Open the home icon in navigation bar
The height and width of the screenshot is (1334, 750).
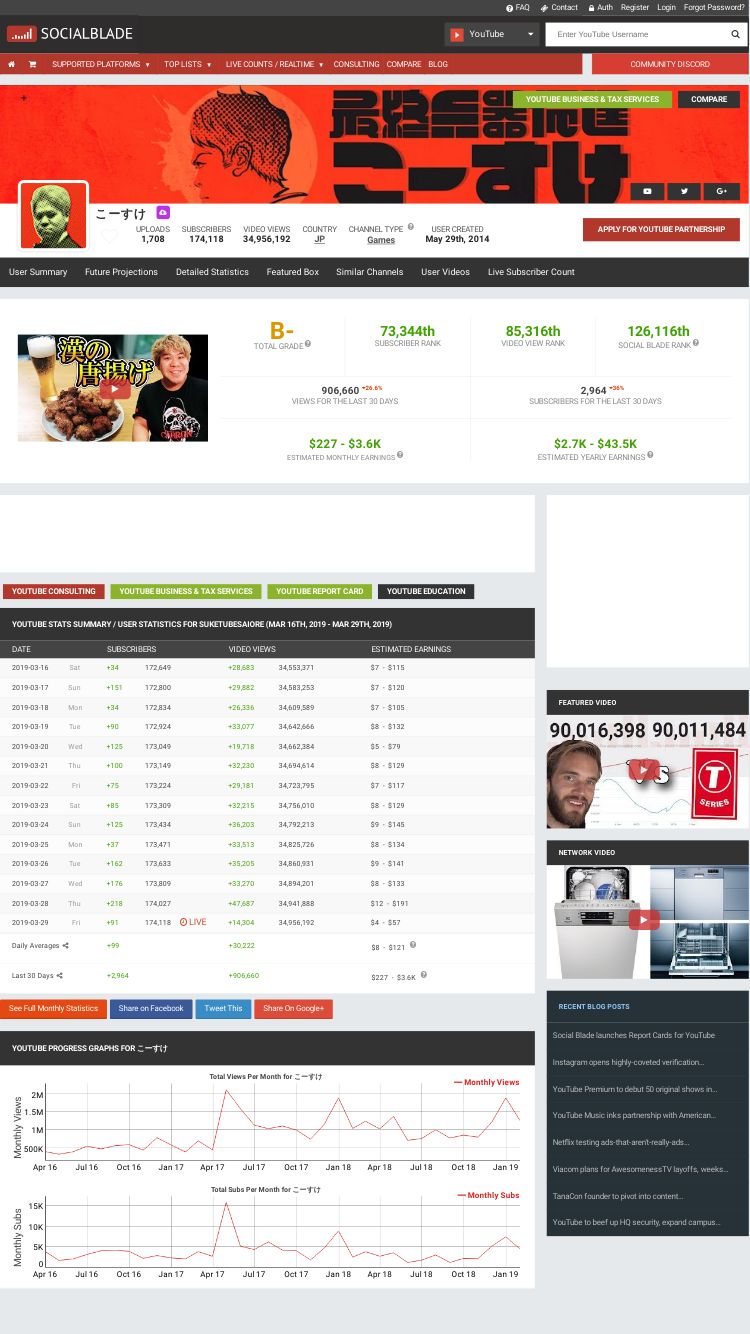tap(11, 64)
